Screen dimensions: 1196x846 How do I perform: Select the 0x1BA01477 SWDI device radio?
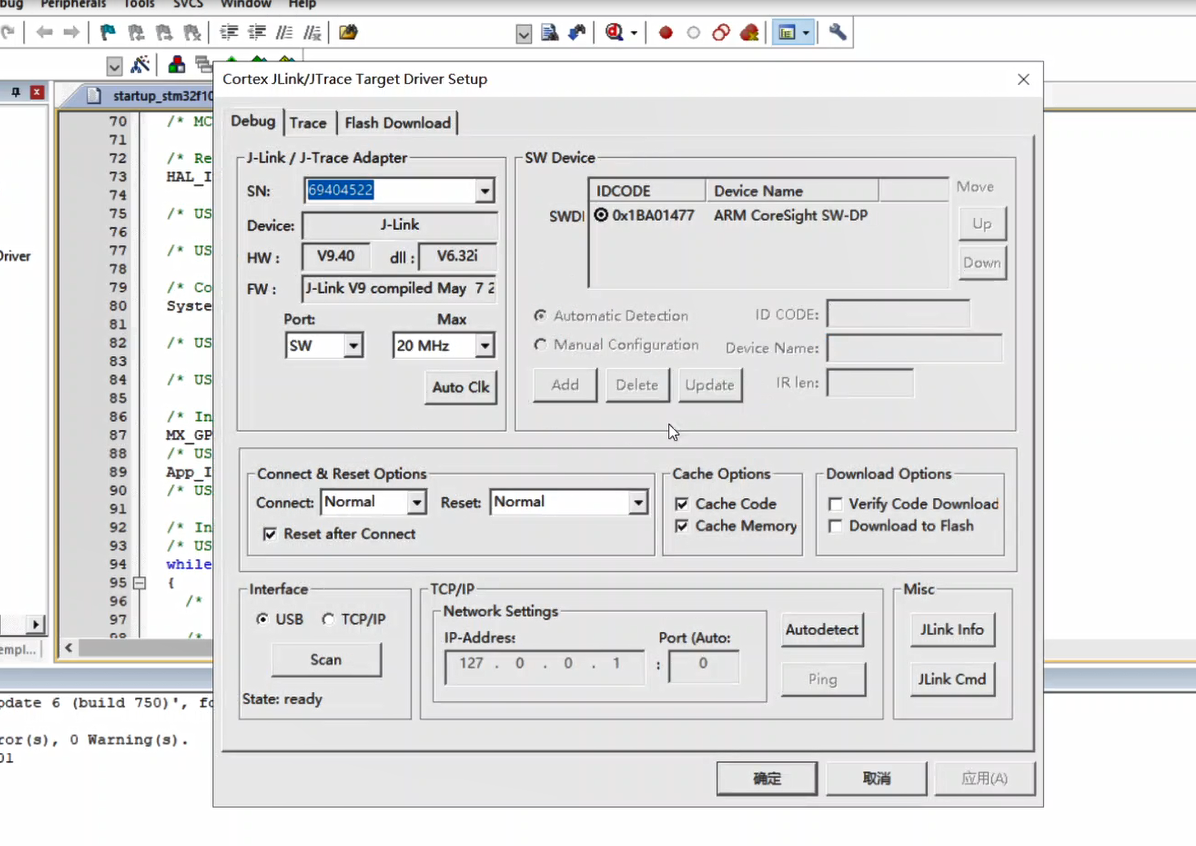coord(601,215)
